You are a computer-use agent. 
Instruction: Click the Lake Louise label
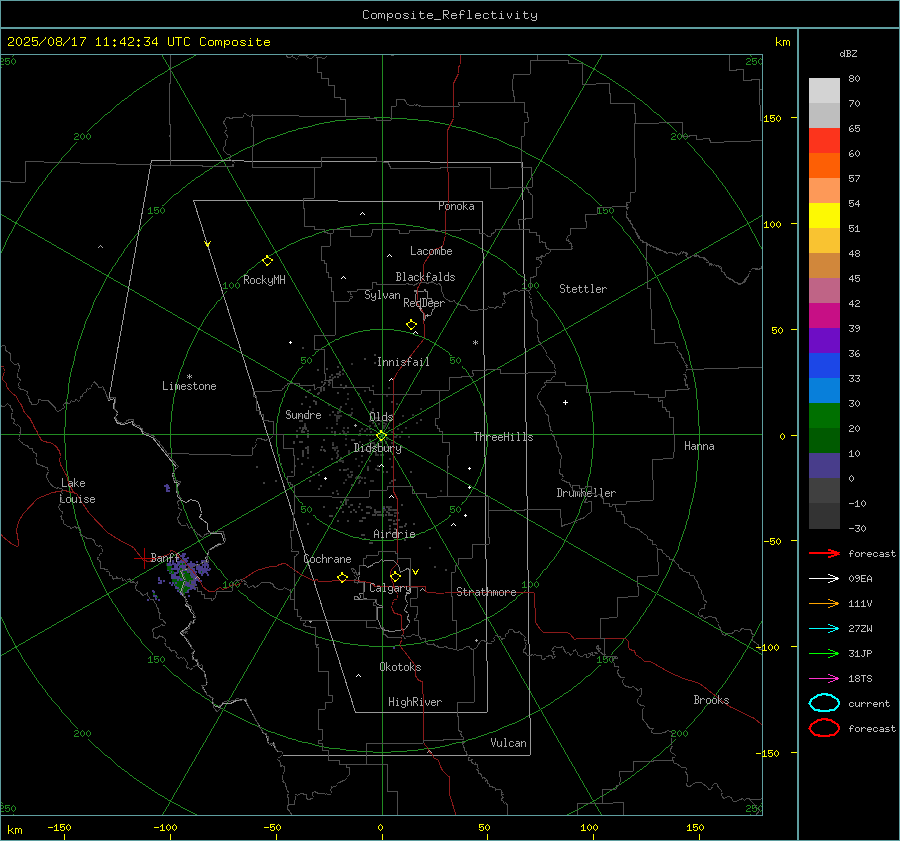[x=77, y=491]
